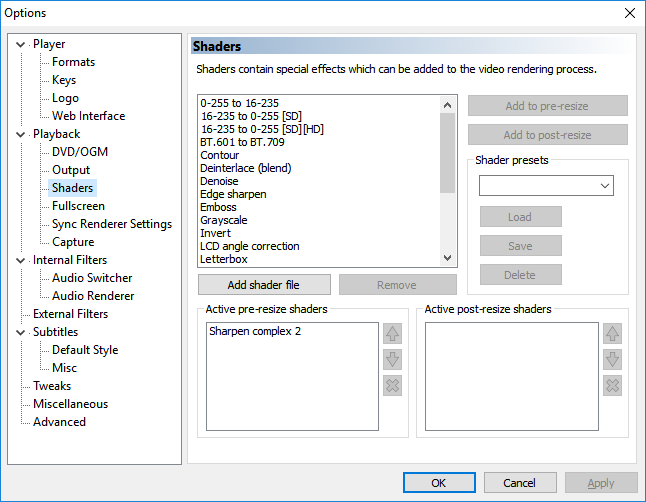Viewport: 646px width, 502px height.
Task: Collapse the Player tree node
Action: (20, 44)
